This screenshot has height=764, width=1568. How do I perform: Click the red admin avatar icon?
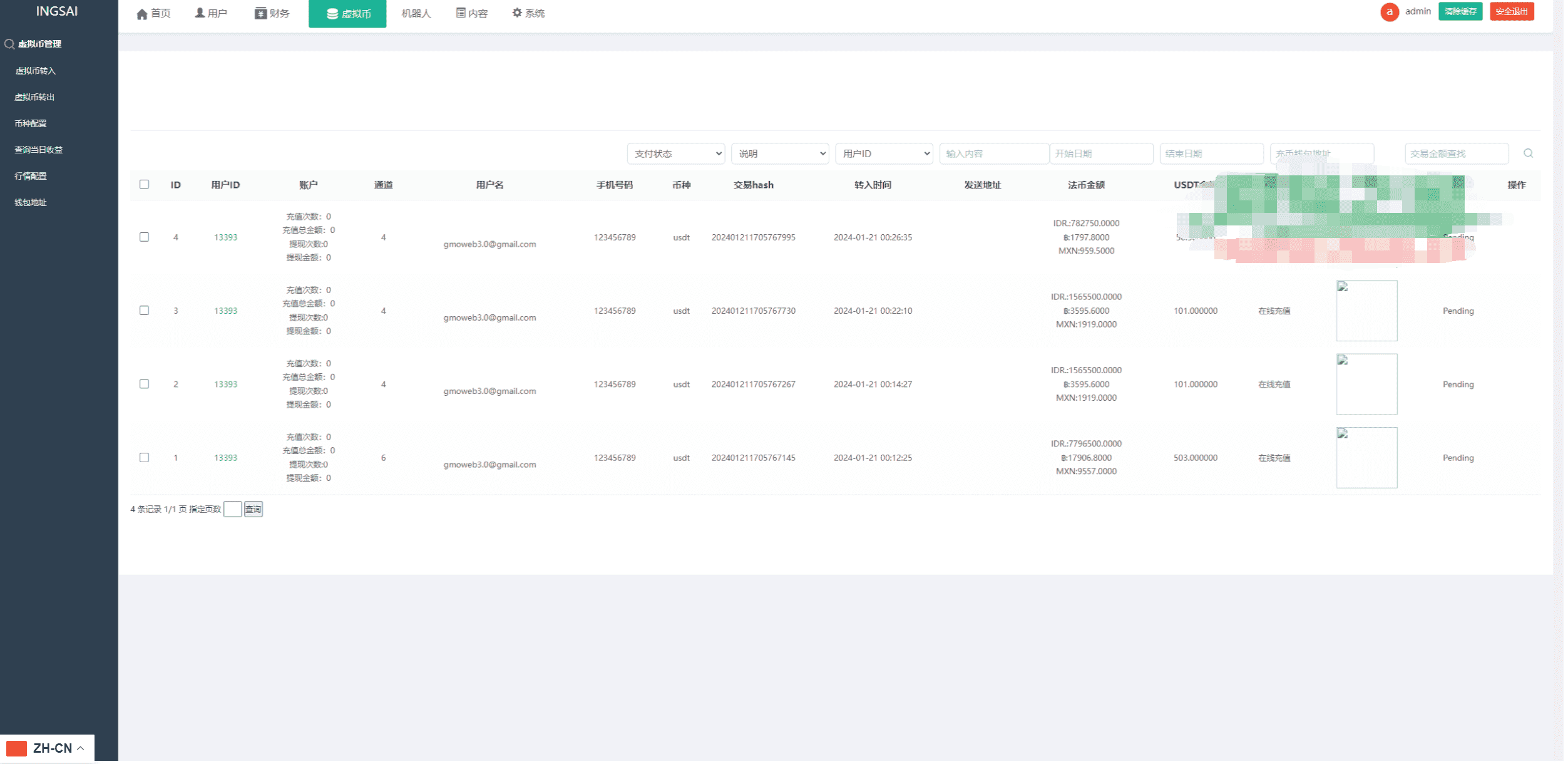click(x=1389, y=12)
